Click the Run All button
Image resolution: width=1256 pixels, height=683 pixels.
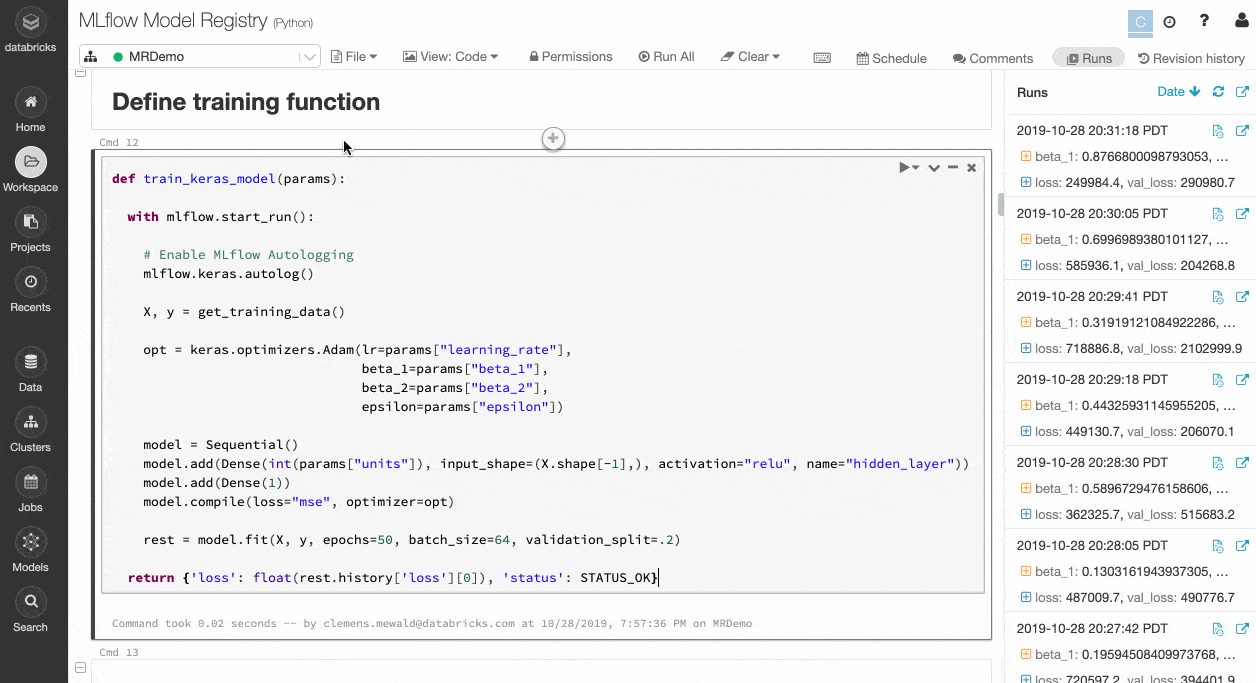665,57
